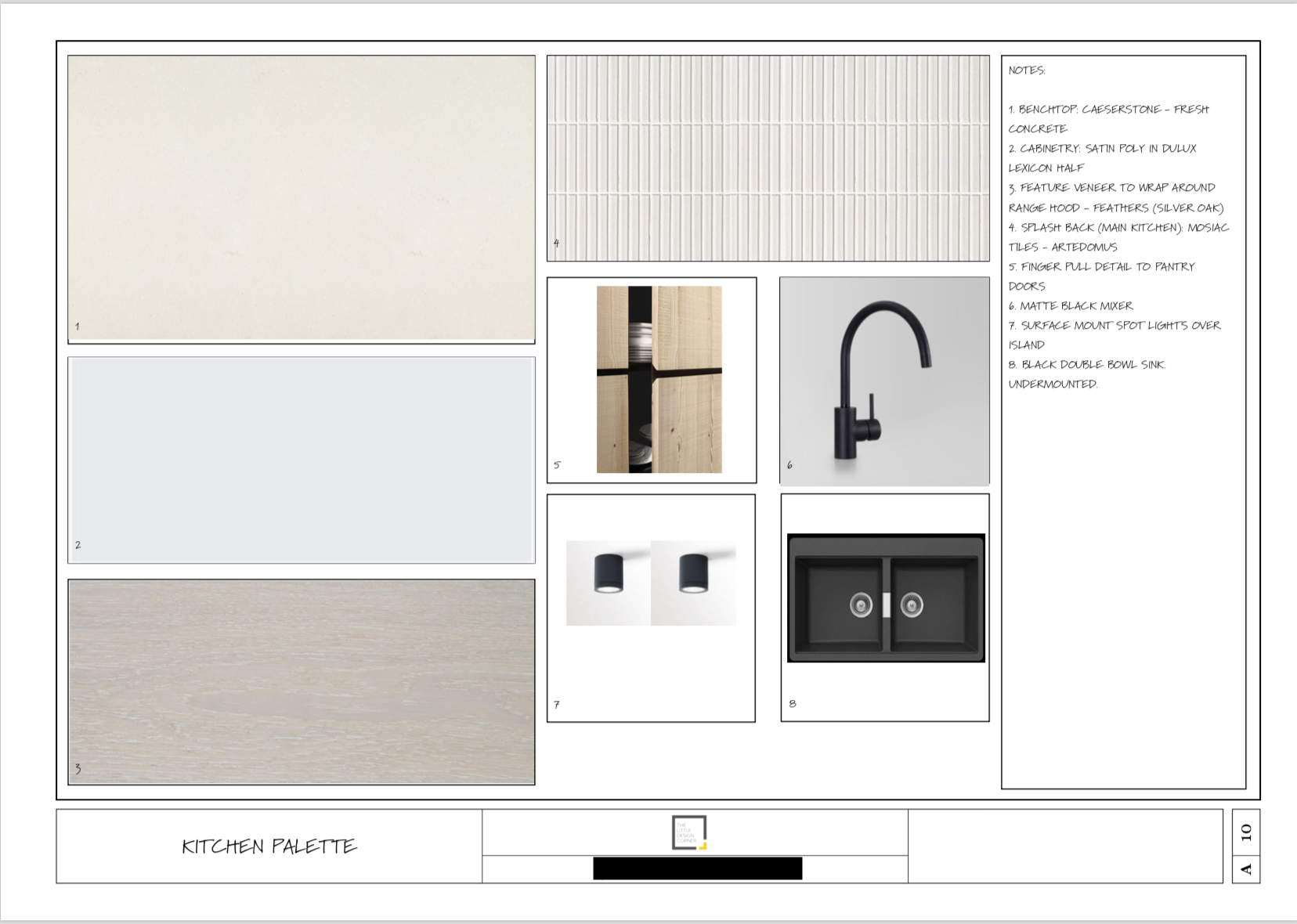Click the 'LEXICON HALF' text line
Viewport: 1297px width, 924px height.
click(x=1046, y=168)
